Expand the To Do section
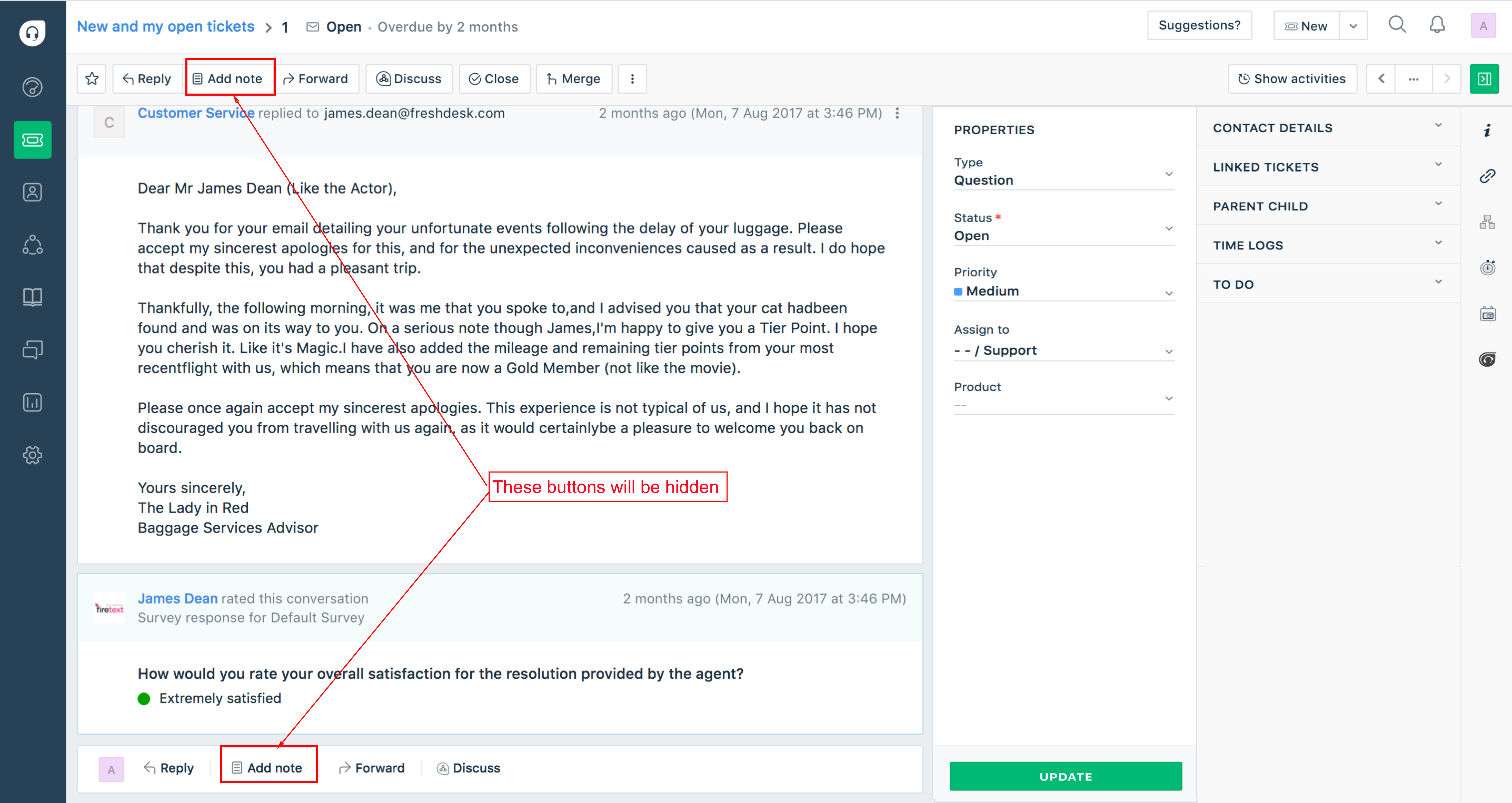This screenshot has width=1512, height=803. (1328, 284)
